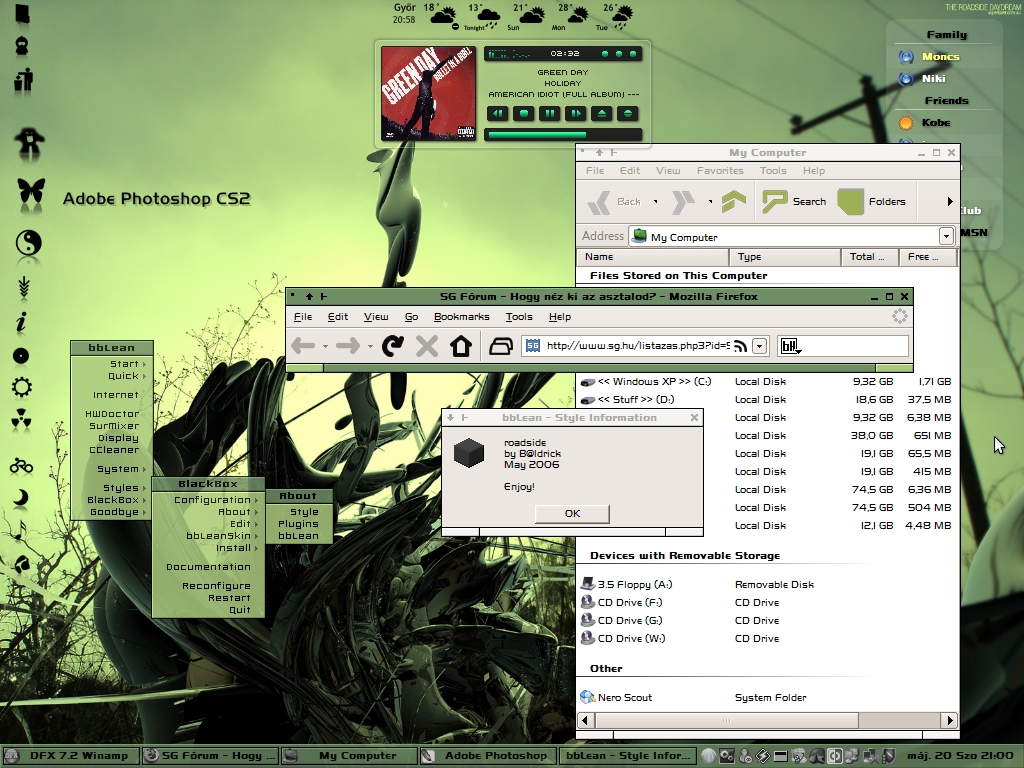1024x768 pixels.
Task: Choose Plugins in the About submenu
Action: (x=298, y=524)
